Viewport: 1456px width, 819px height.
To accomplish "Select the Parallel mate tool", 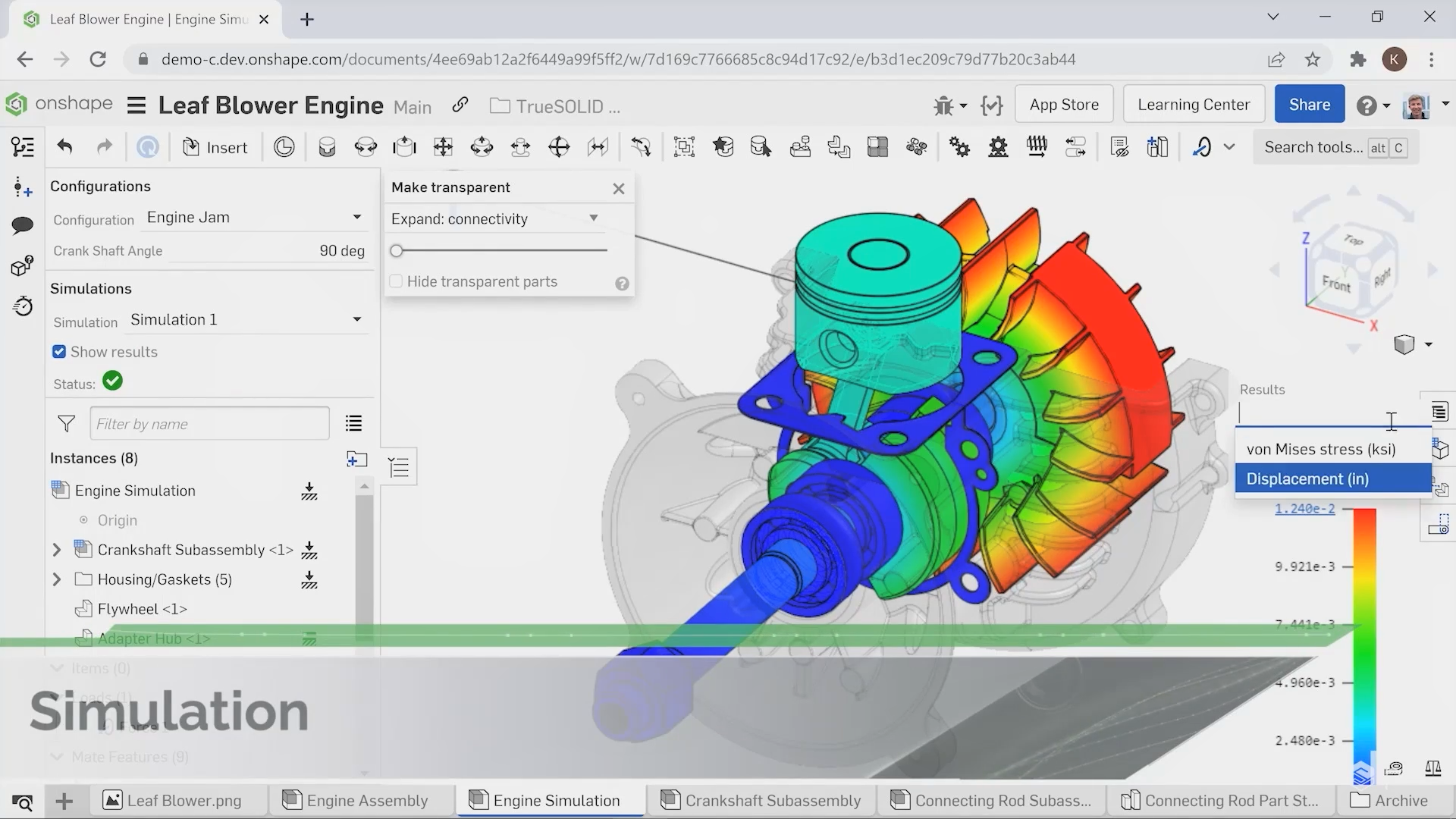I will 598,147.
